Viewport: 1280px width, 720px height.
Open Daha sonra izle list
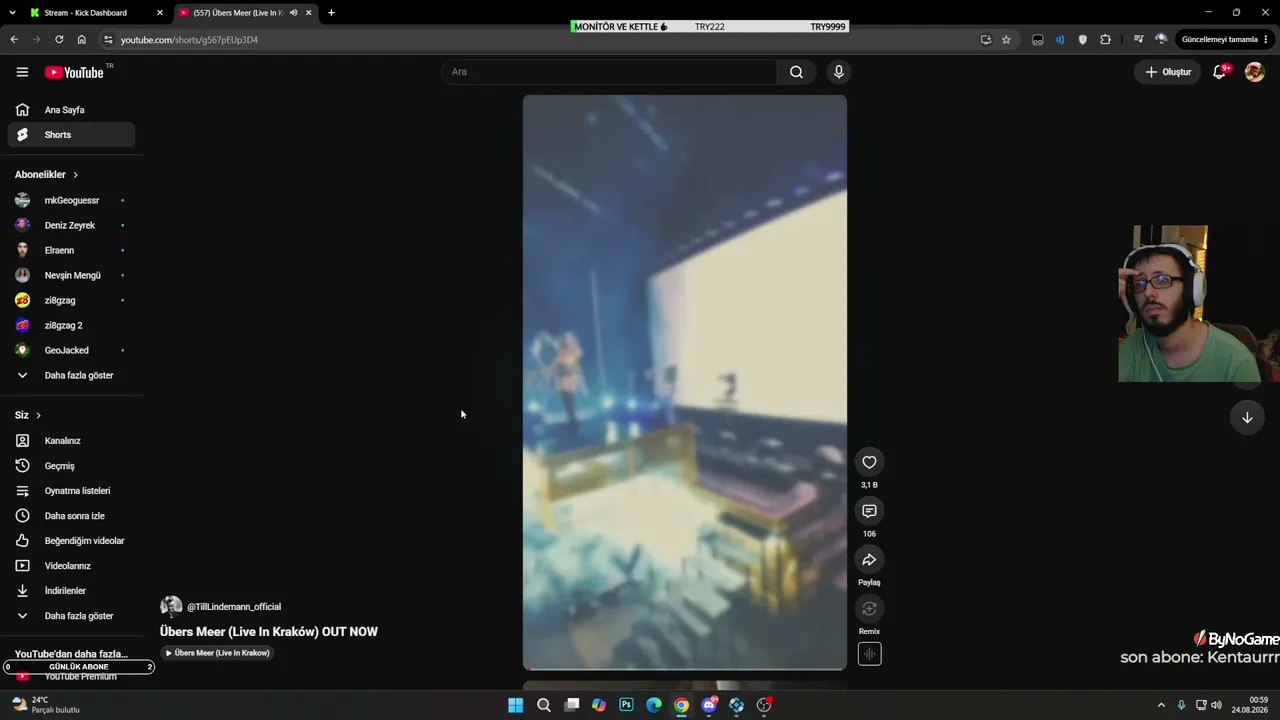71,516
